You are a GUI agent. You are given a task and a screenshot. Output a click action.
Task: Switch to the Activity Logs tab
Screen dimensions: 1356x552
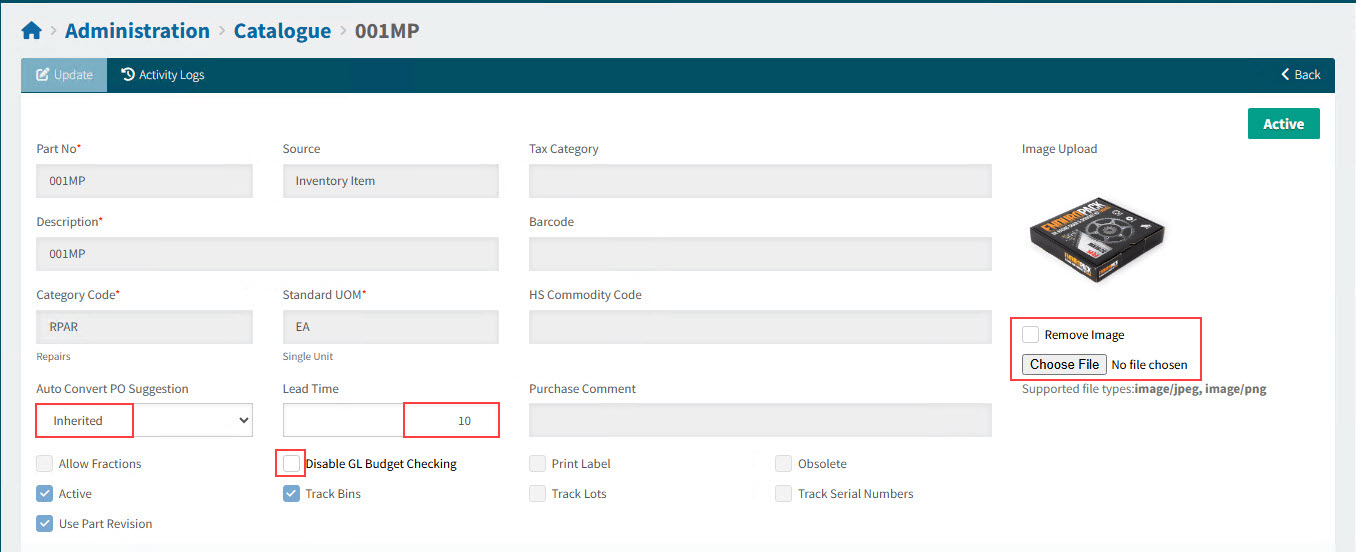coord(163,75)
